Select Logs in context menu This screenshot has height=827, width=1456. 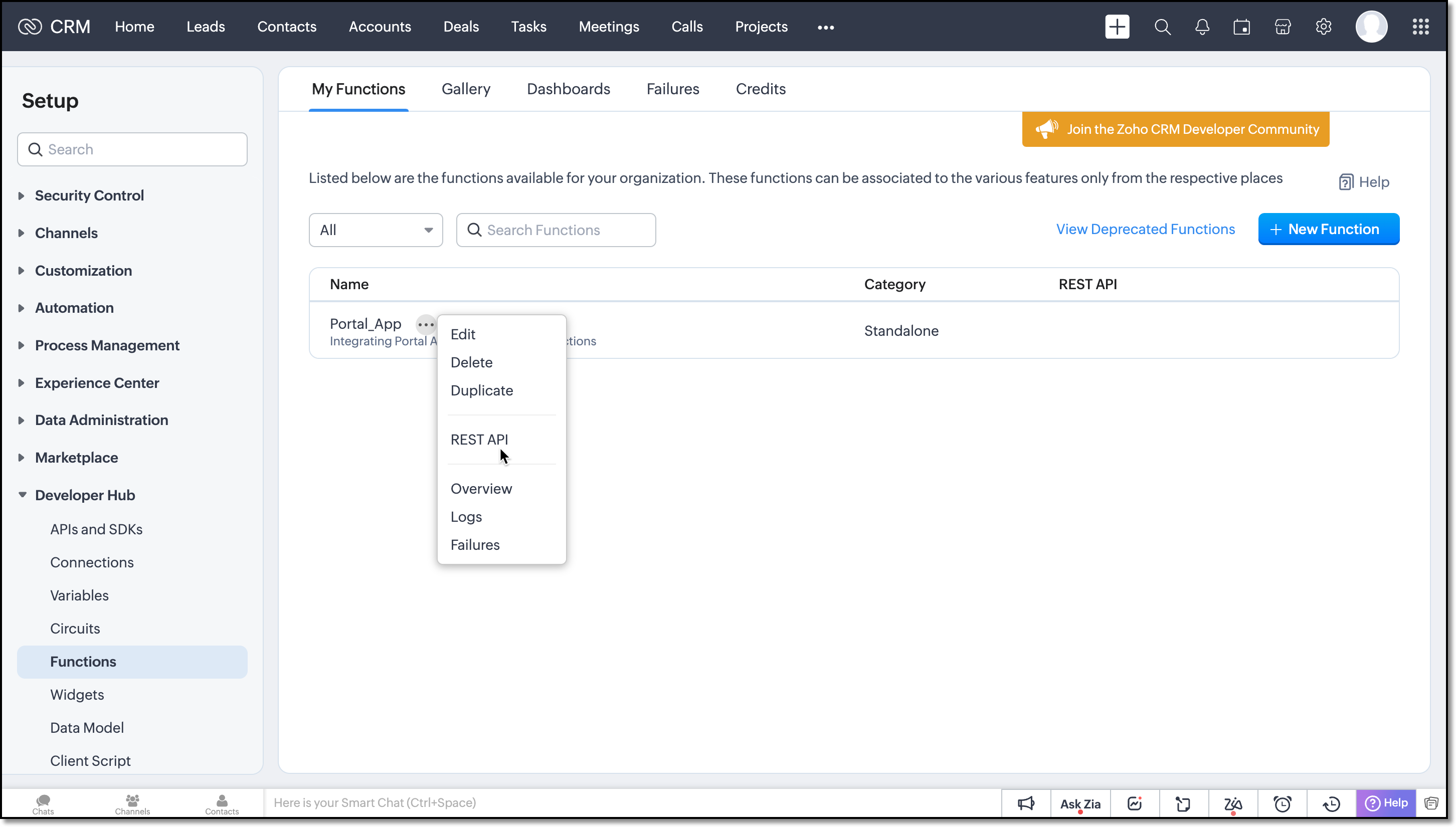click(466, 517)
